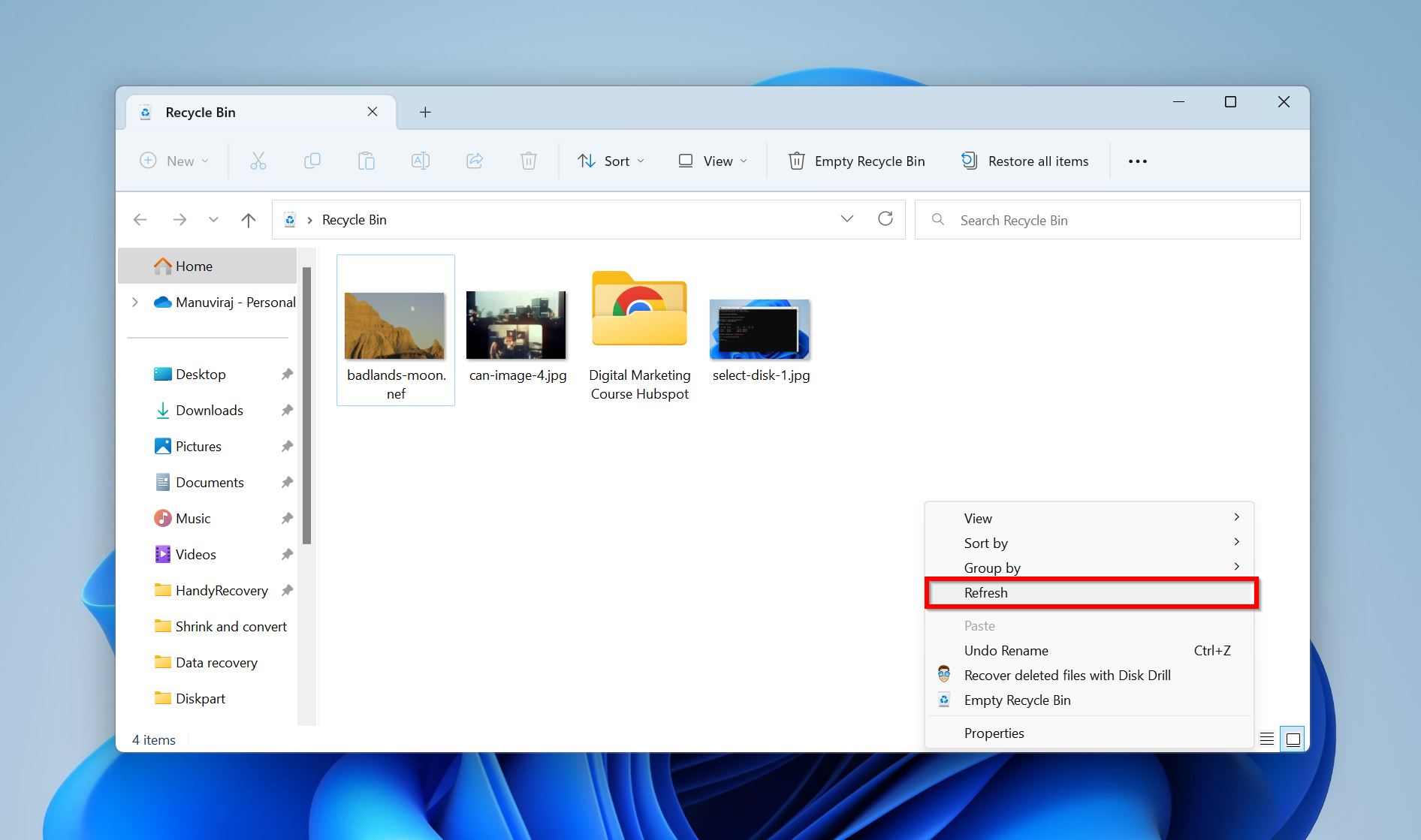
Task: Expand the address bar history chevron
Action: coord(847,218)
